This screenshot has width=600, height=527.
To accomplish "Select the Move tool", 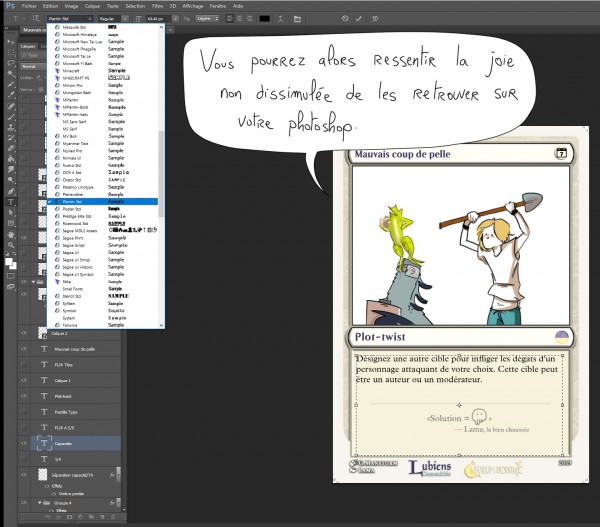I will pos(11,41).
